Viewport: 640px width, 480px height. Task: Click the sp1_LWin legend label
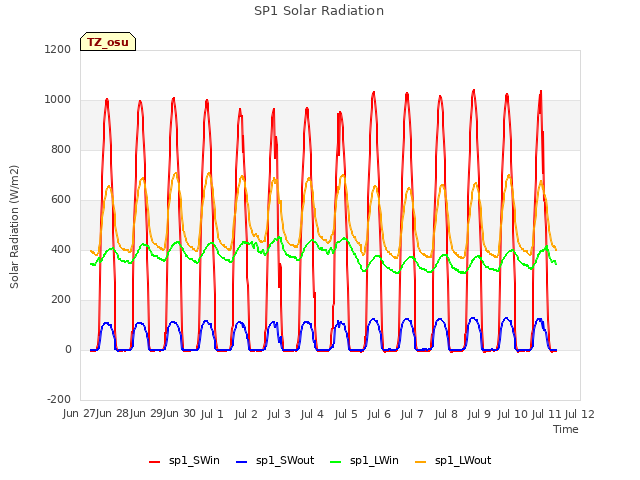[x=374, y=460]
